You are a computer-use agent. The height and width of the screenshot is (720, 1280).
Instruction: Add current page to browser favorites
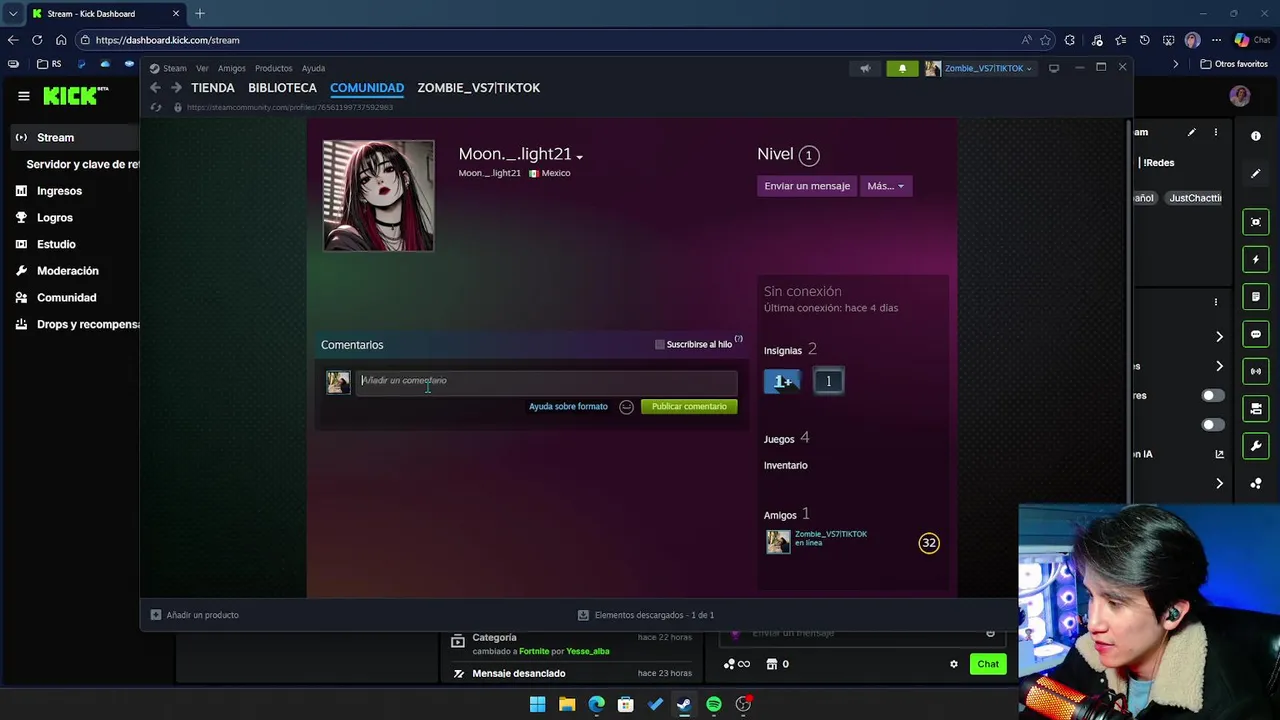coord(1045,40)
